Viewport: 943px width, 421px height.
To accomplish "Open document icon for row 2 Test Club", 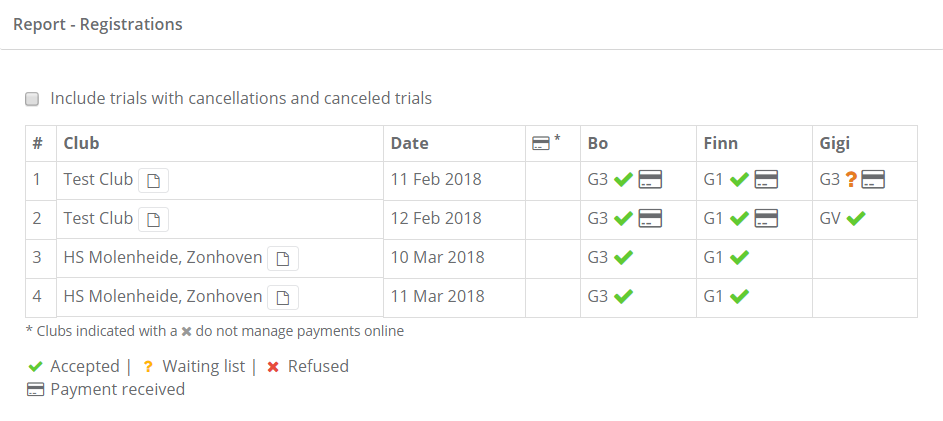I will [x=153, y=219].
